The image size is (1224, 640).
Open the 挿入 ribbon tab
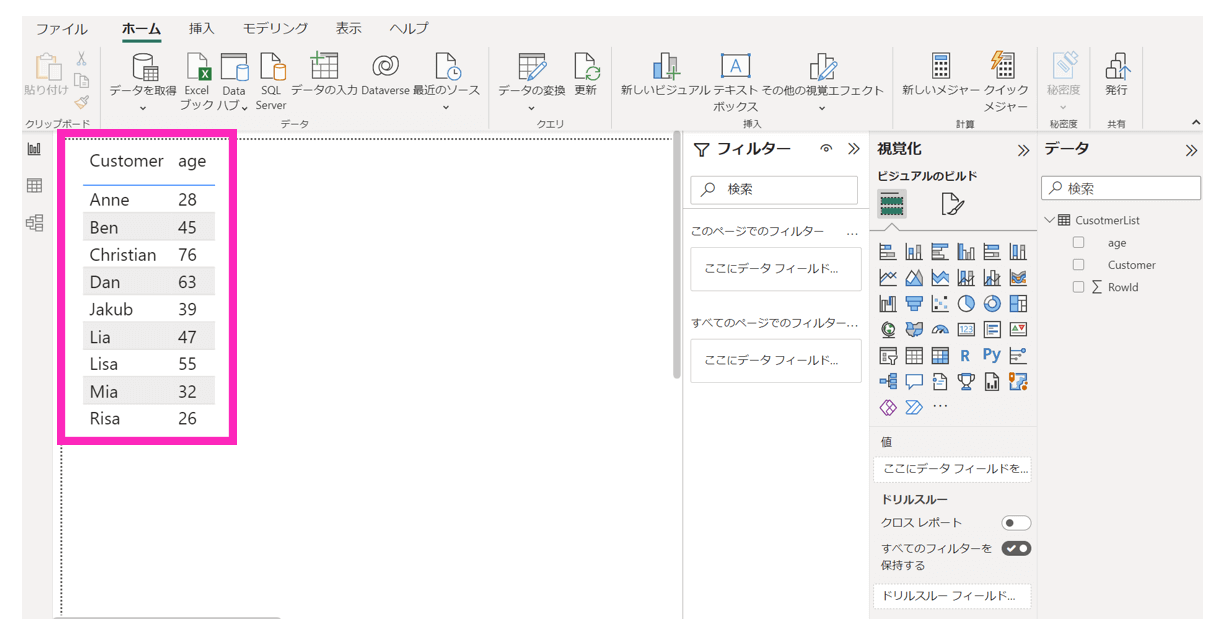(x=202, y=29)
